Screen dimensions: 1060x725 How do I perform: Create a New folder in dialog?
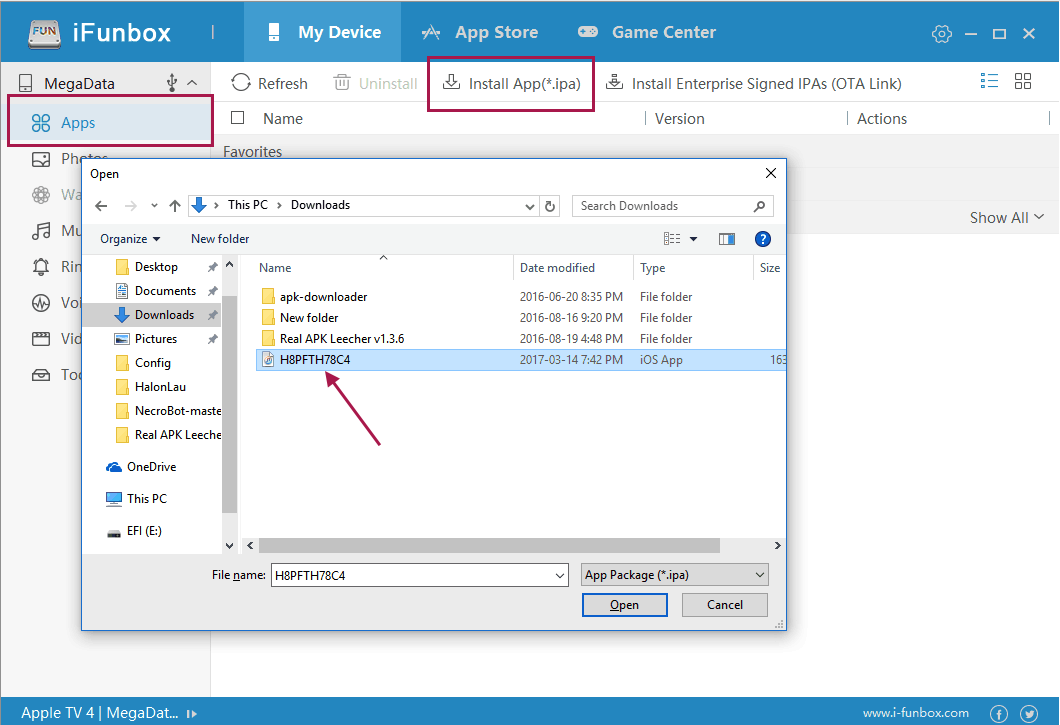[x=220, y=239]
